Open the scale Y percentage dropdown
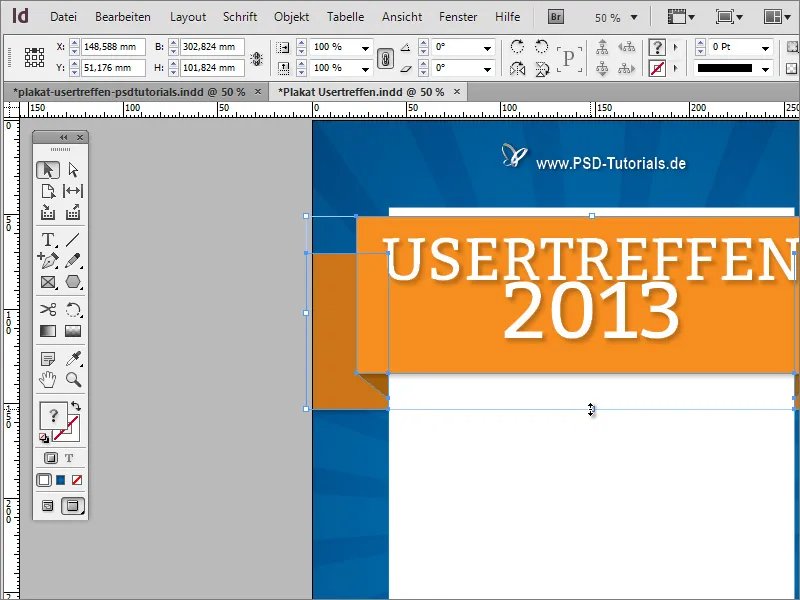800x600 pixels. (365, 68)
